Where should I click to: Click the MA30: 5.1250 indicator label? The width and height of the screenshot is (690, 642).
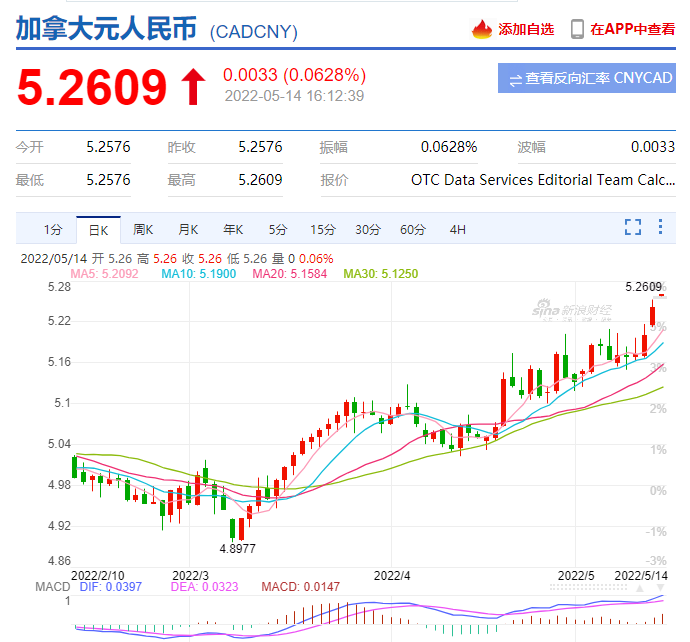[x=381, y=274]
